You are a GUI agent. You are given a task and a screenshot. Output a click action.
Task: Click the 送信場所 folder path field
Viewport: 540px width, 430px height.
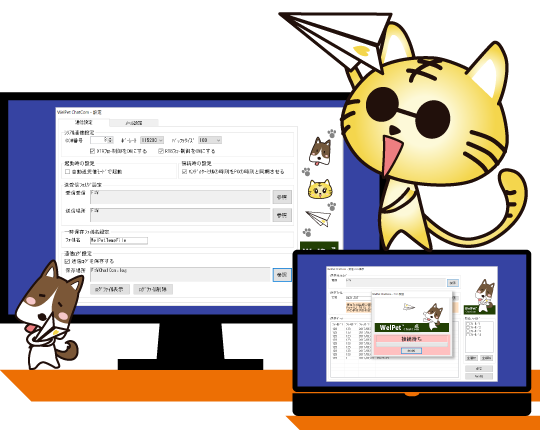180,215
